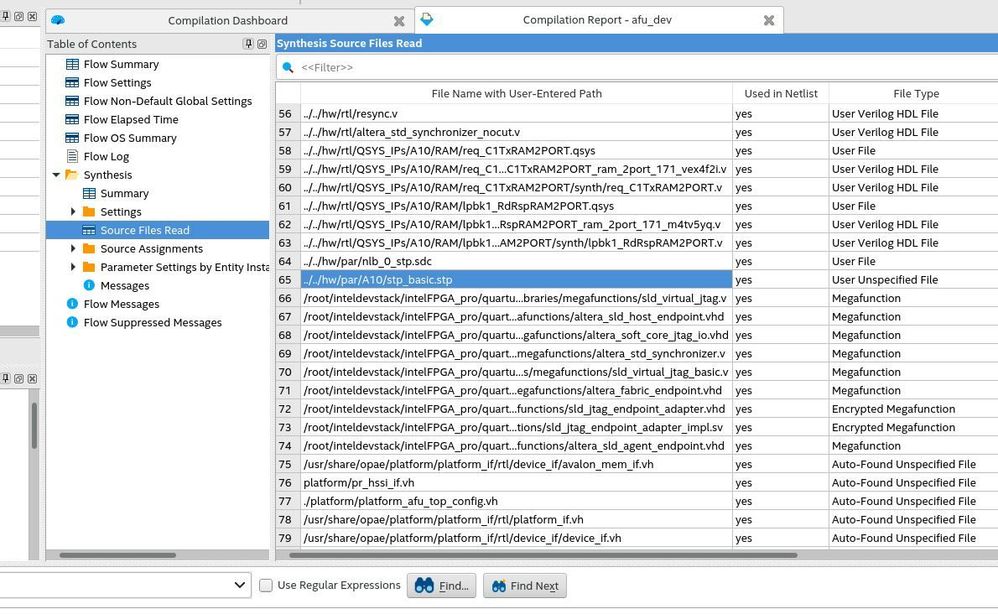Toggle Use Regular Expressions checkbox
Screen dimensions: 998x615
(266, 585)
